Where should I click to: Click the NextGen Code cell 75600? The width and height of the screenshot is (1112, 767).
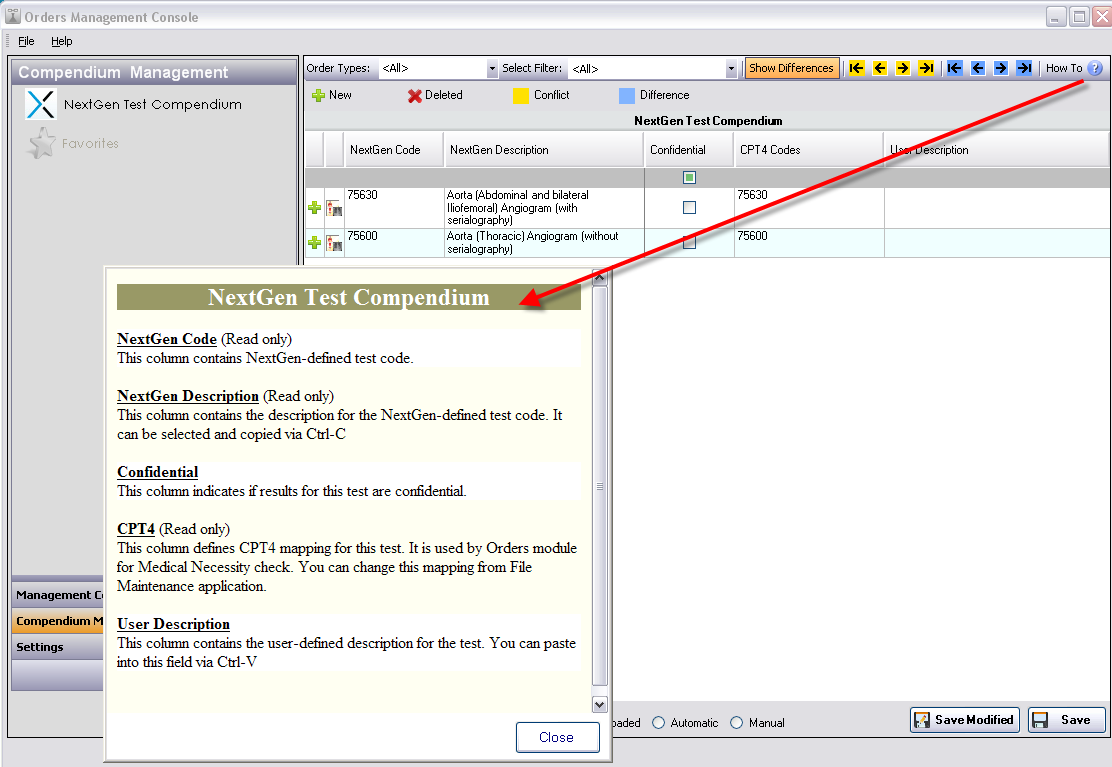pos(394,243)
